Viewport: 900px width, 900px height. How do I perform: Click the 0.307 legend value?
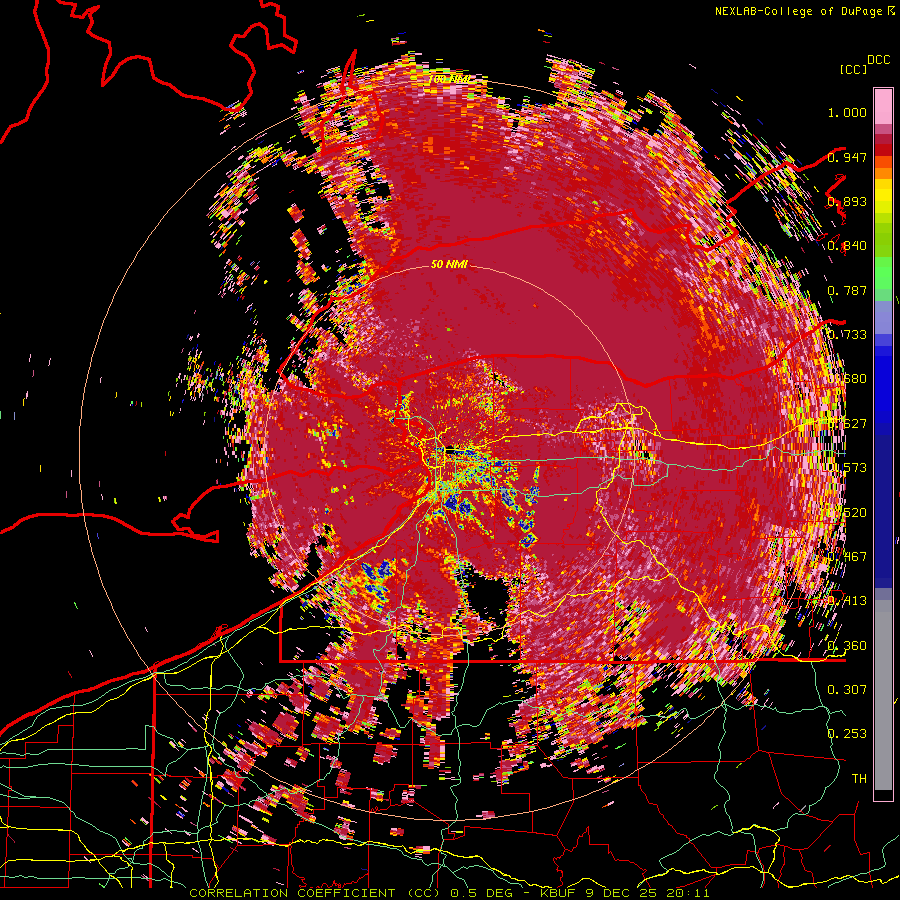coord(847,689)
